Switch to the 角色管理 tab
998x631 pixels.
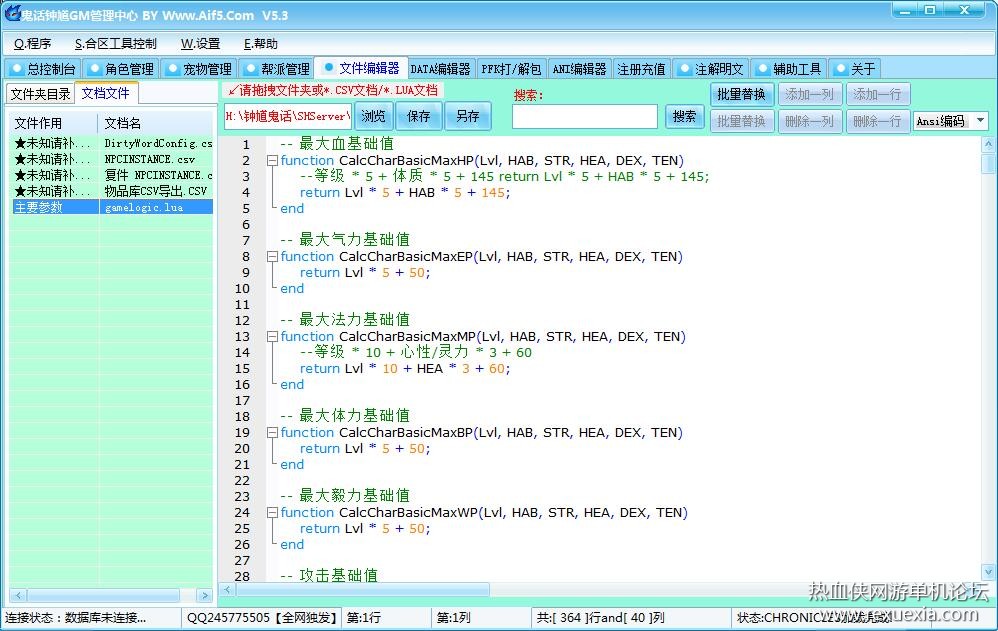[x=121, y=69]
